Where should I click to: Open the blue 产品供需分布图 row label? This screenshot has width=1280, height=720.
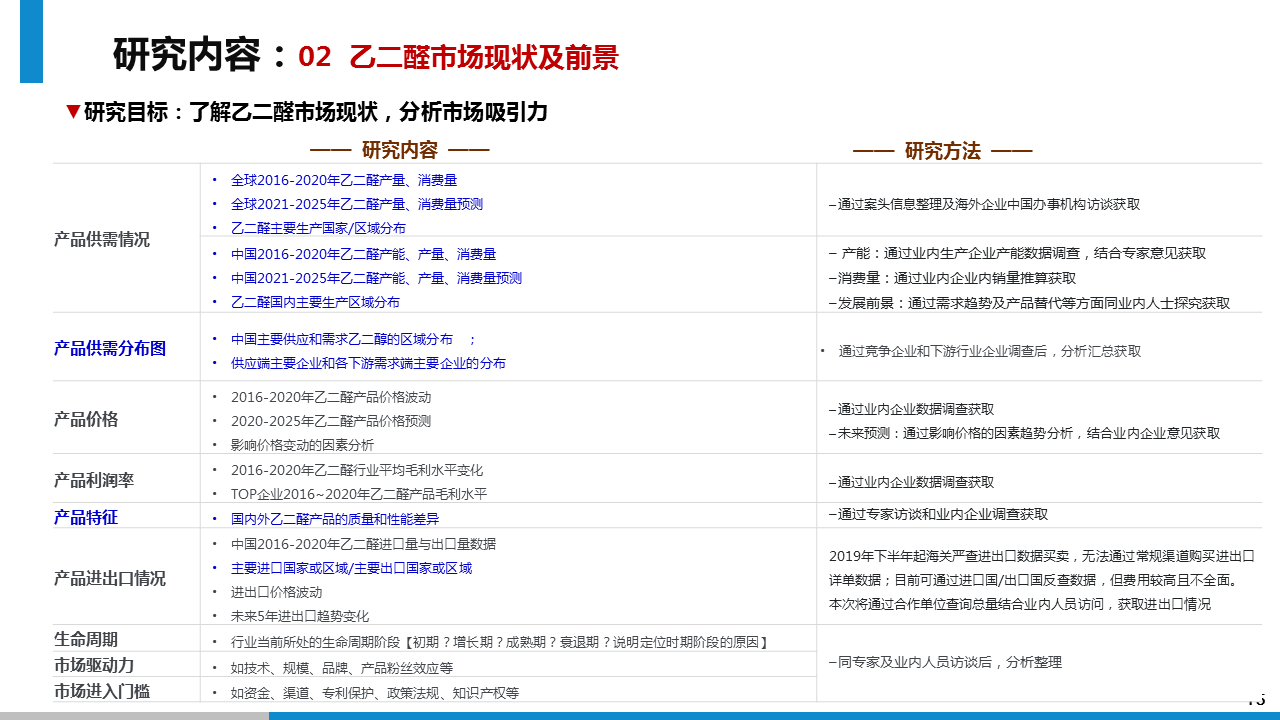[110, 348]
